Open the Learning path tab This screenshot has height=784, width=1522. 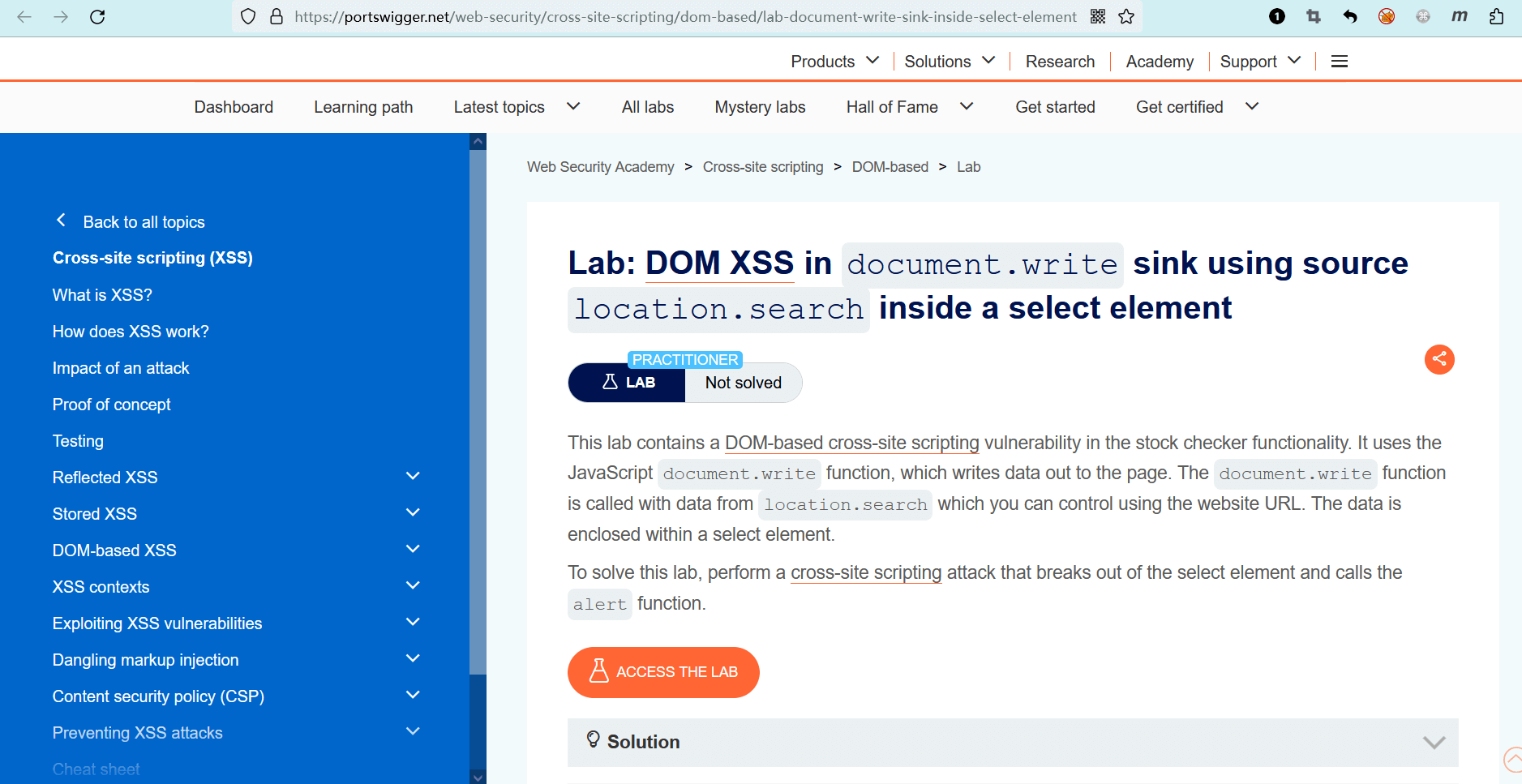(363, 107)
